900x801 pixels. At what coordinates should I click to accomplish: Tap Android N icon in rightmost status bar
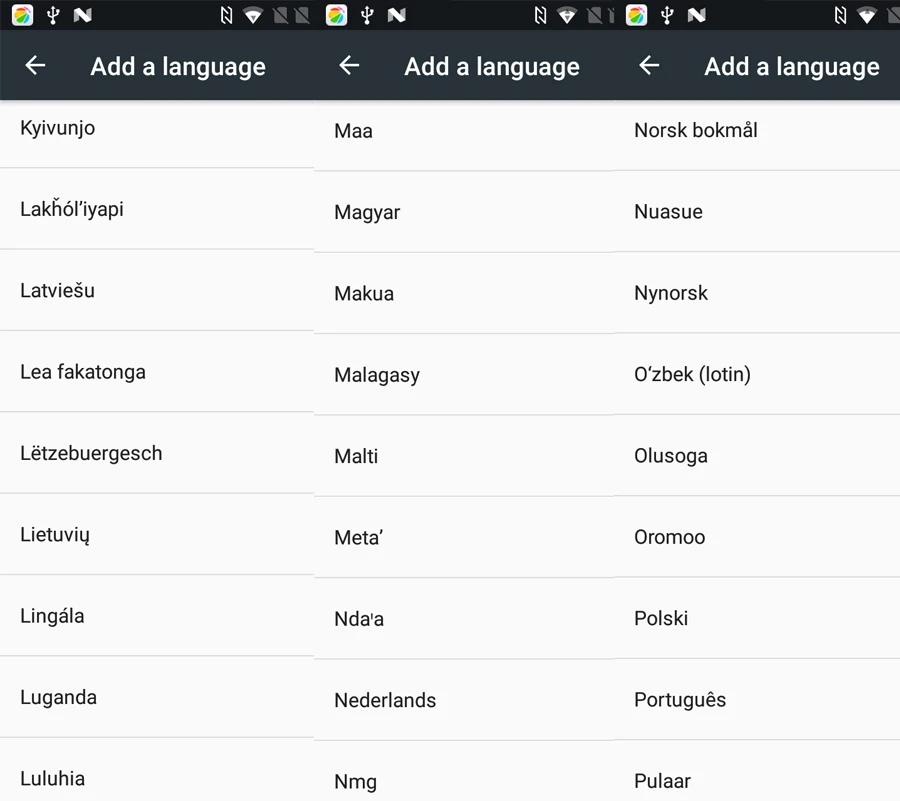696,15
